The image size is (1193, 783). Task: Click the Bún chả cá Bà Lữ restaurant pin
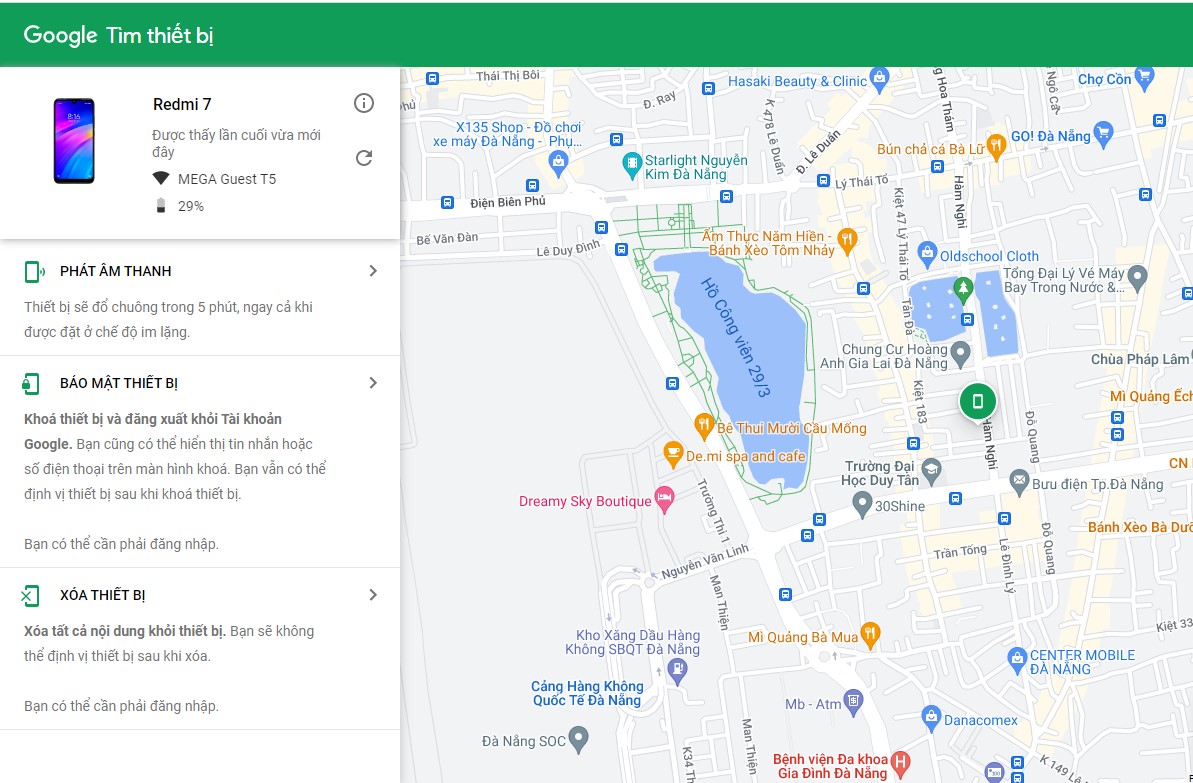(995, 146)
